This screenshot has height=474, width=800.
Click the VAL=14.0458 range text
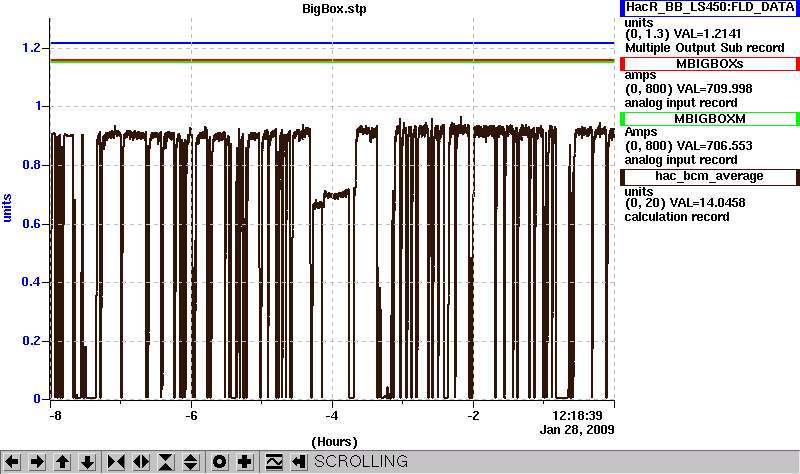click(685, 203)
